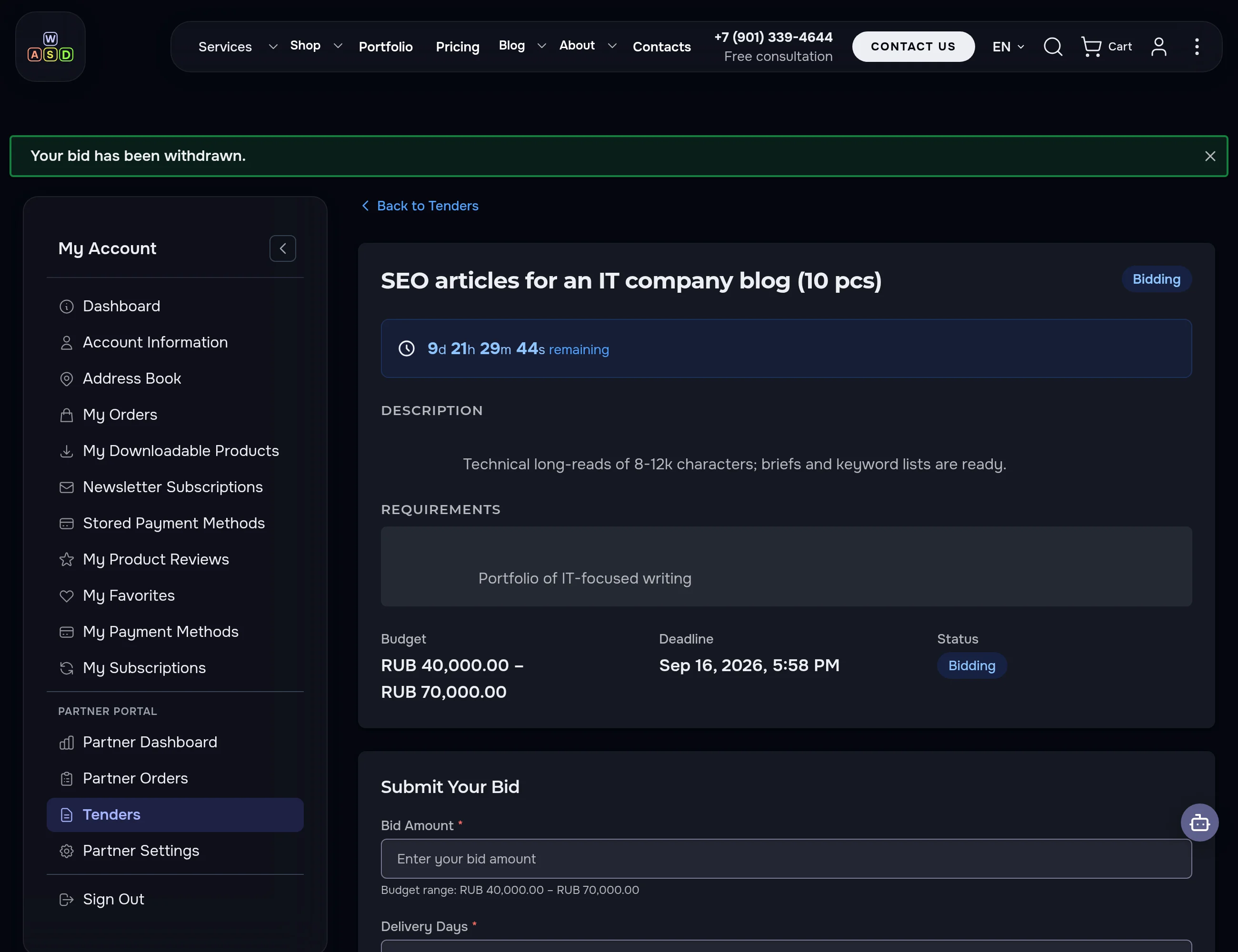Viewport: 1238px width, 952px height.
Task: Open the EN language selector
Action: pyautogui.click(x=1008, y=47)
